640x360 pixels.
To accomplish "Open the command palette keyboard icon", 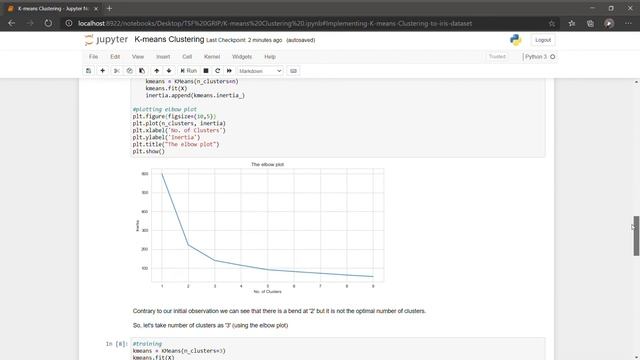I will (293, 71).
